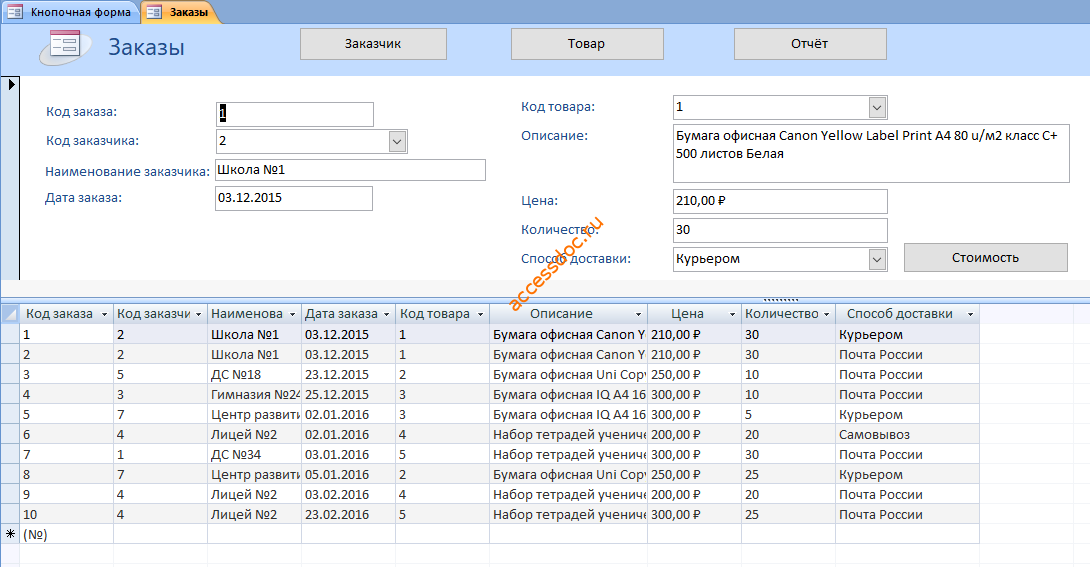Open the Код заказа column filter arrow
Image resolution: width=1090 pixels, height=567 pixels.
[x=104, y=315]
